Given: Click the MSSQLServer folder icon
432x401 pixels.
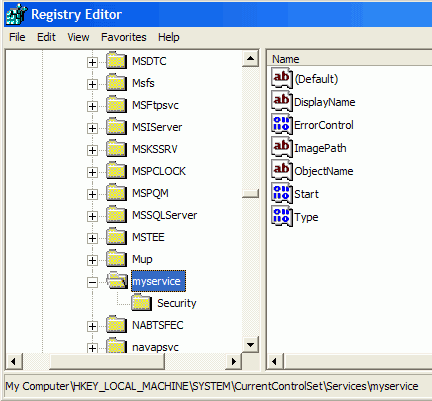Looking at the screenshot, I should pyautogui.click(x=116, y=214).
